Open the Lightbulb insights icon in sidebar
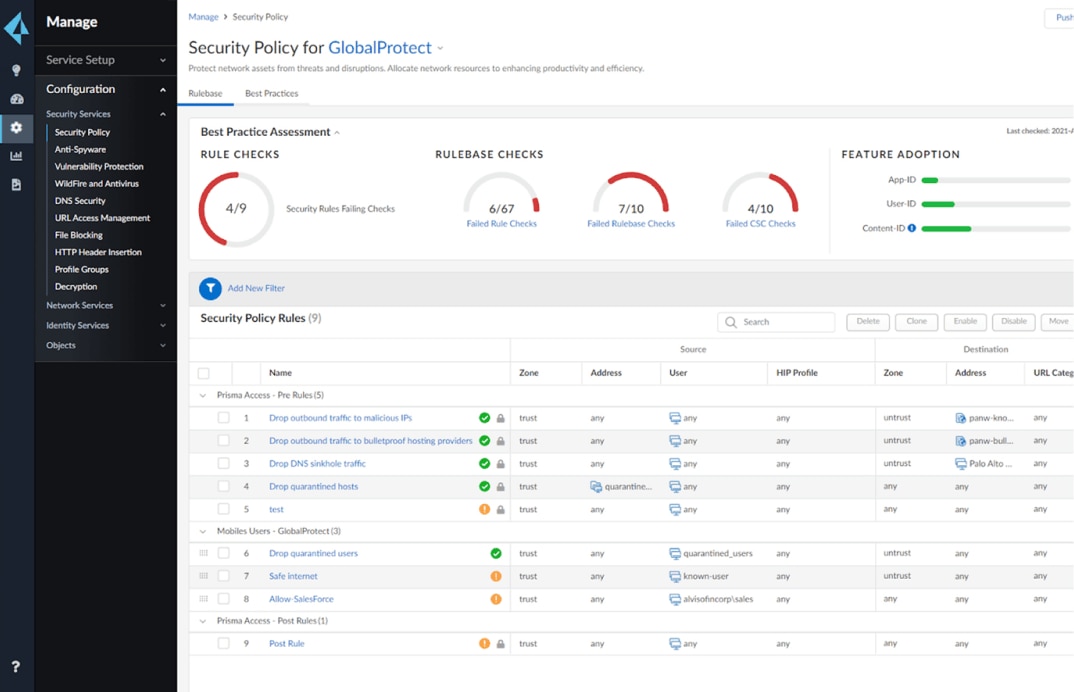This screenshot has height=692, width=1074. click(x=16, y=70)
